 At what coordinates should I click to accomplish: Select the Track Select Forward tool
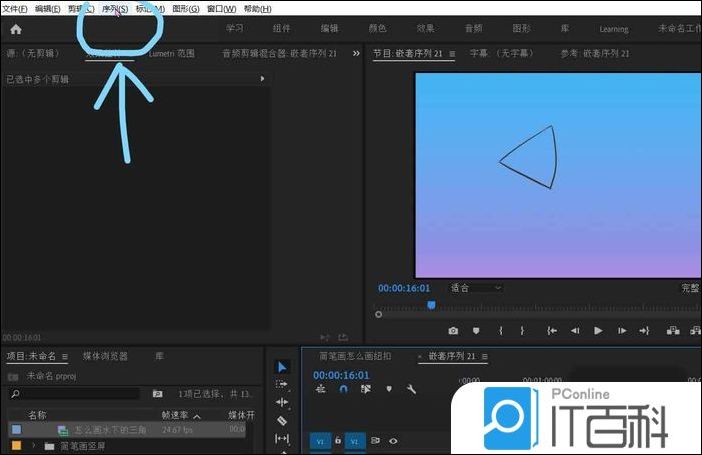tap(282, 384)
